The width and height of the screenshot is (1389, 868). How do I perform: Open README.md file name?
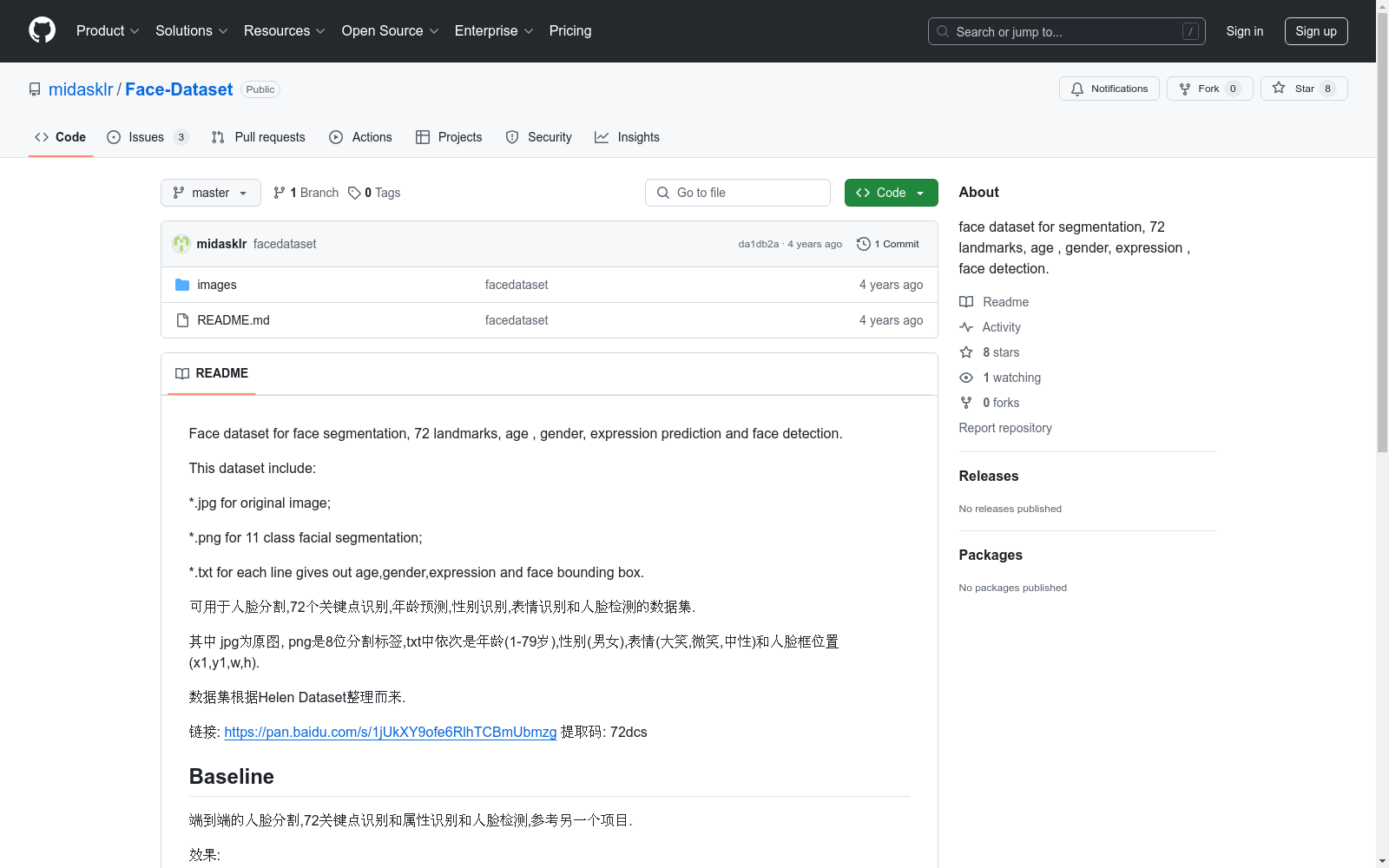234,320
